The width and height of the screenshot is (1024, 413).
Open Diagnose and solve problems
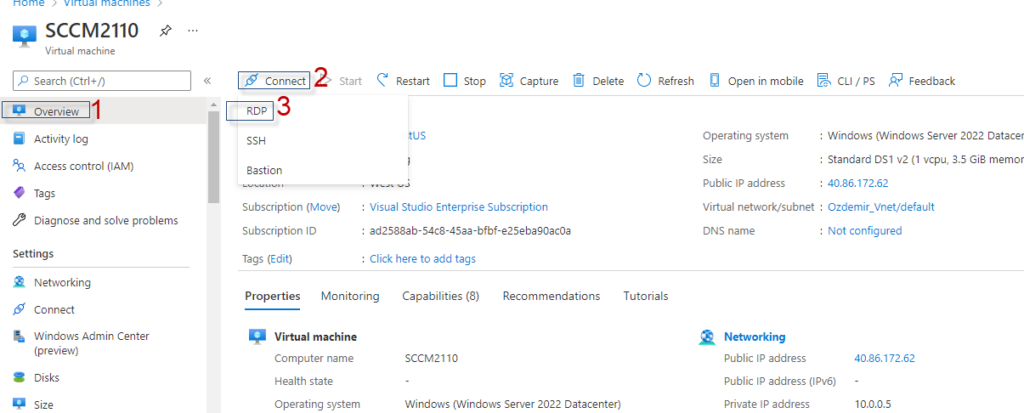106,221
